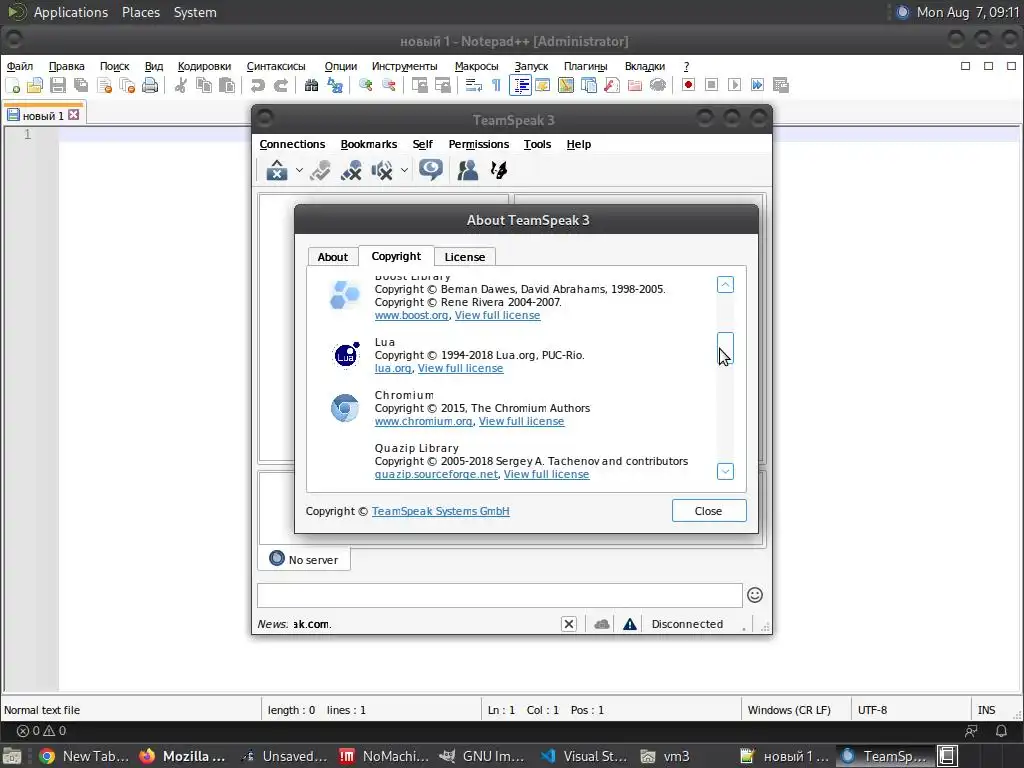View full license for Boost Library
The image size is (1024, 768).
(x=498, y=315)
